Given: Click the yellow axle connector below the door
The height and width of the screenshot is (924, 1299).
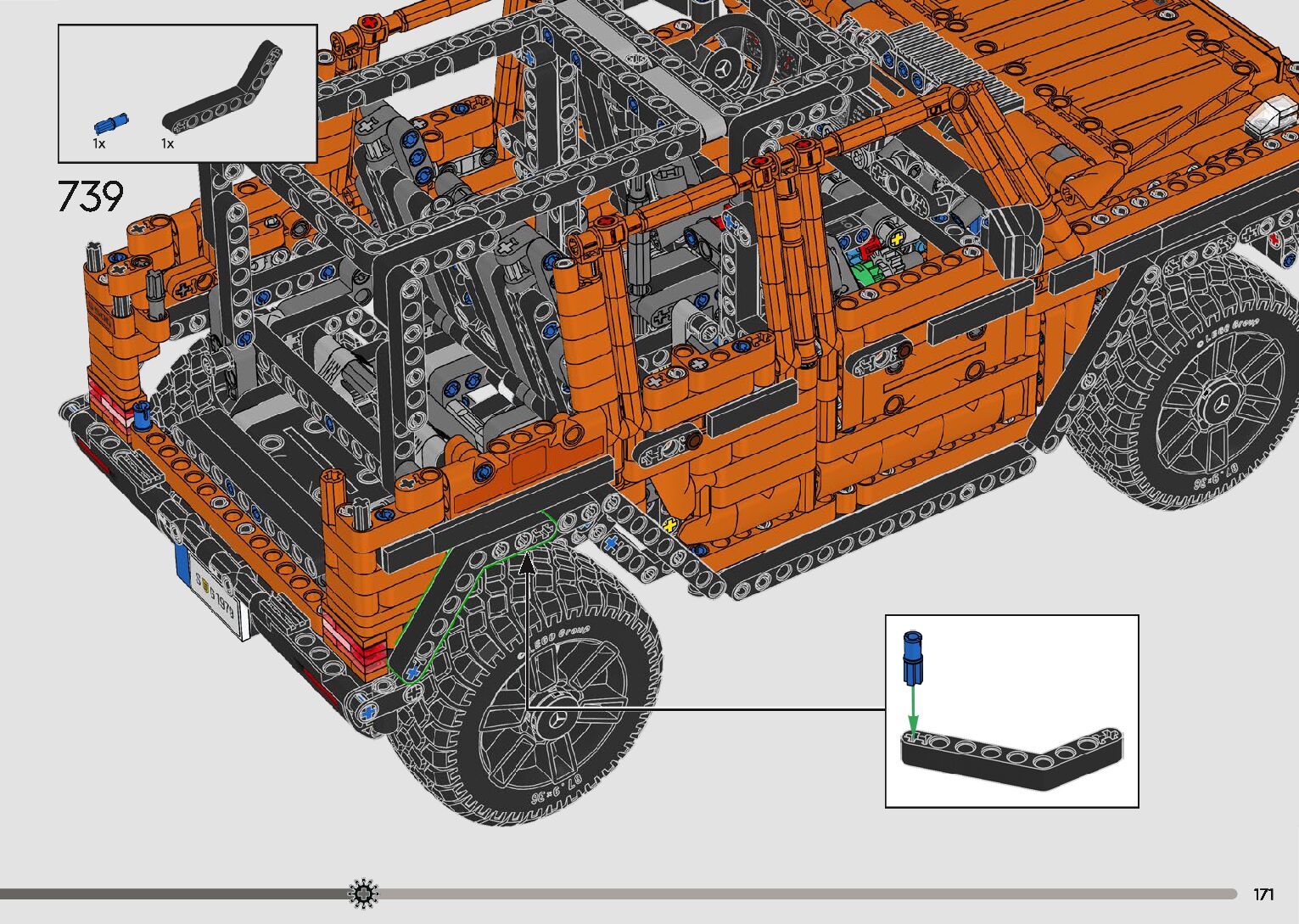Looking at the screenshot, I should (670, 526).
